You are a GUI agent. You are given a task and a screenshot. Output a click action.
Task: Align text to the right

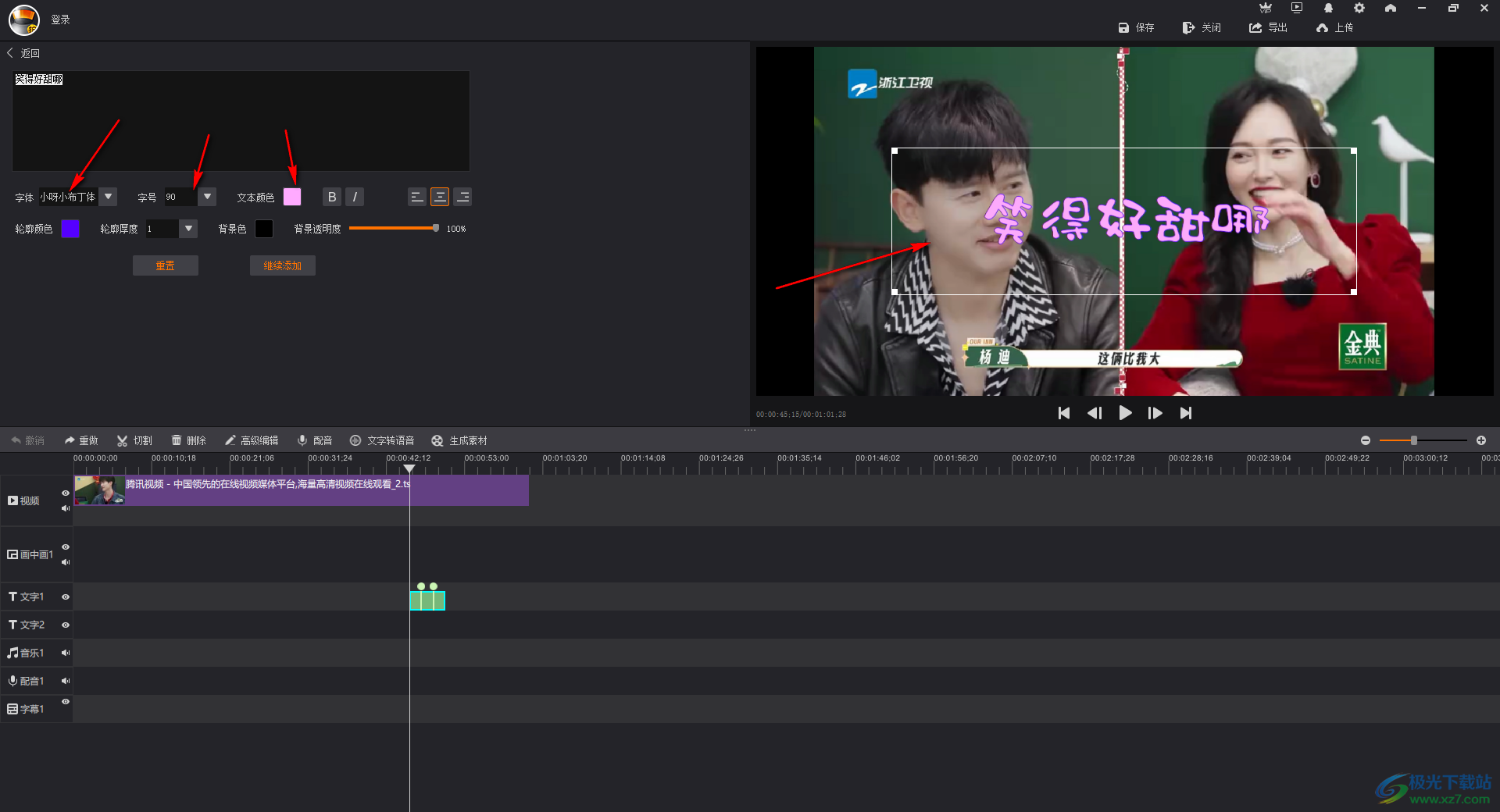coord(462,197)
